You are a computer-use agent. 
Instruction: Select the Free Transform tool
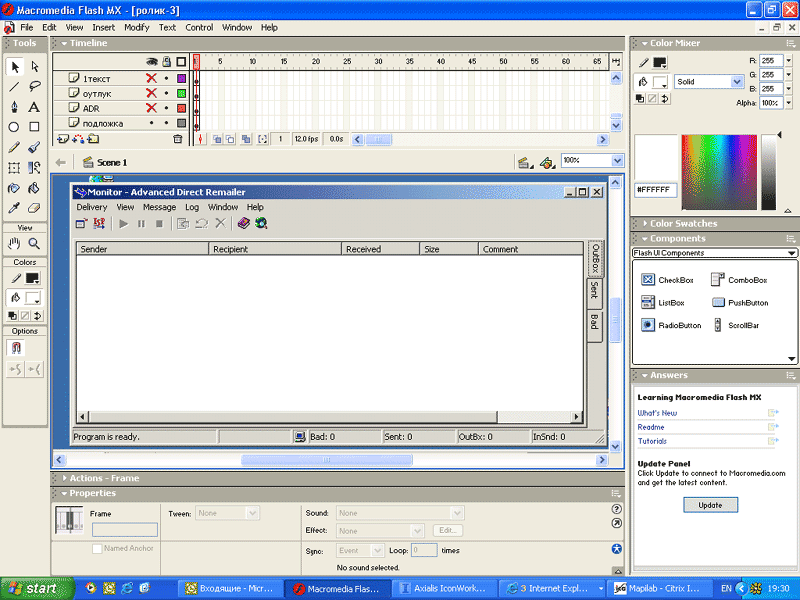(14, 168)
